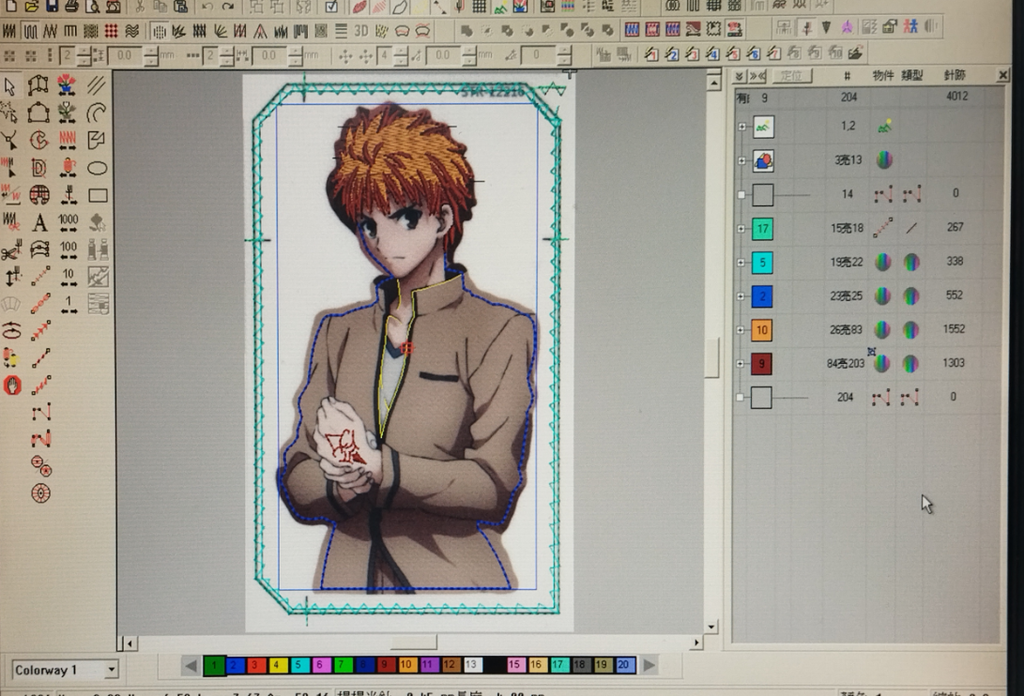
Task: Pick orange color 10 in palette
Action: 406,665
